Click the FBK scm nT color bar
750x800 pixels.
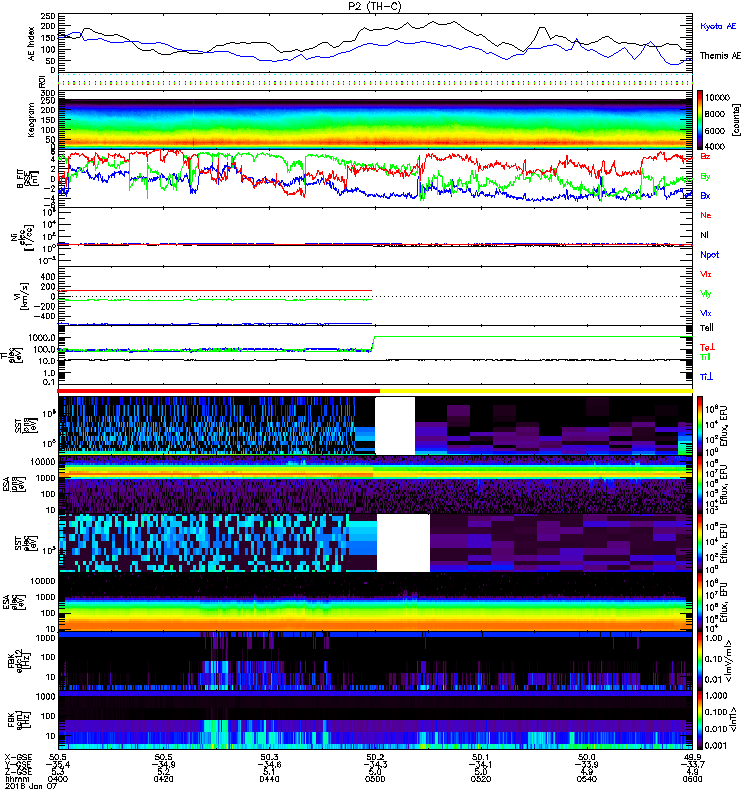(699, 719)
